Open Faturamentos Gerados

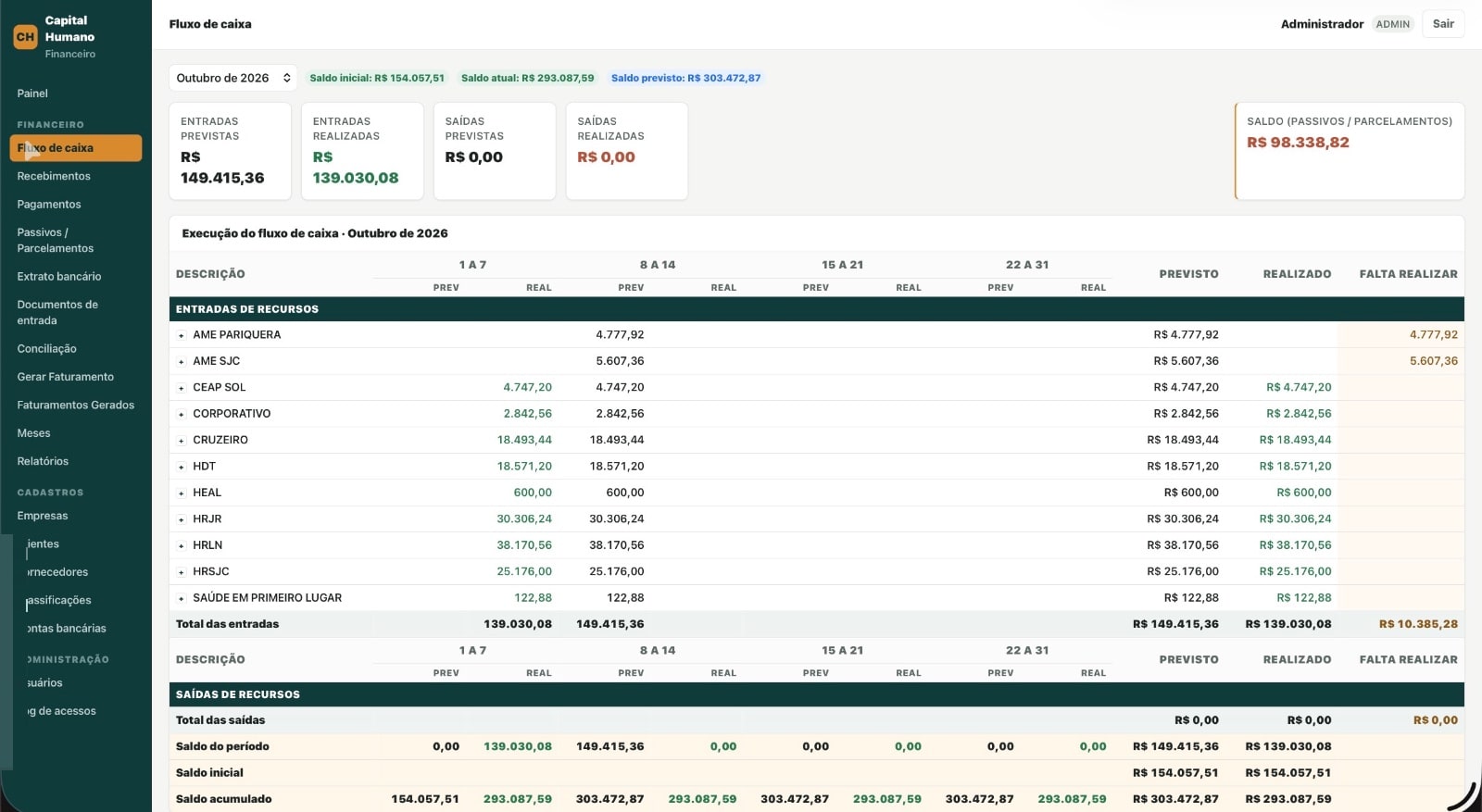(x=76, y=406)
